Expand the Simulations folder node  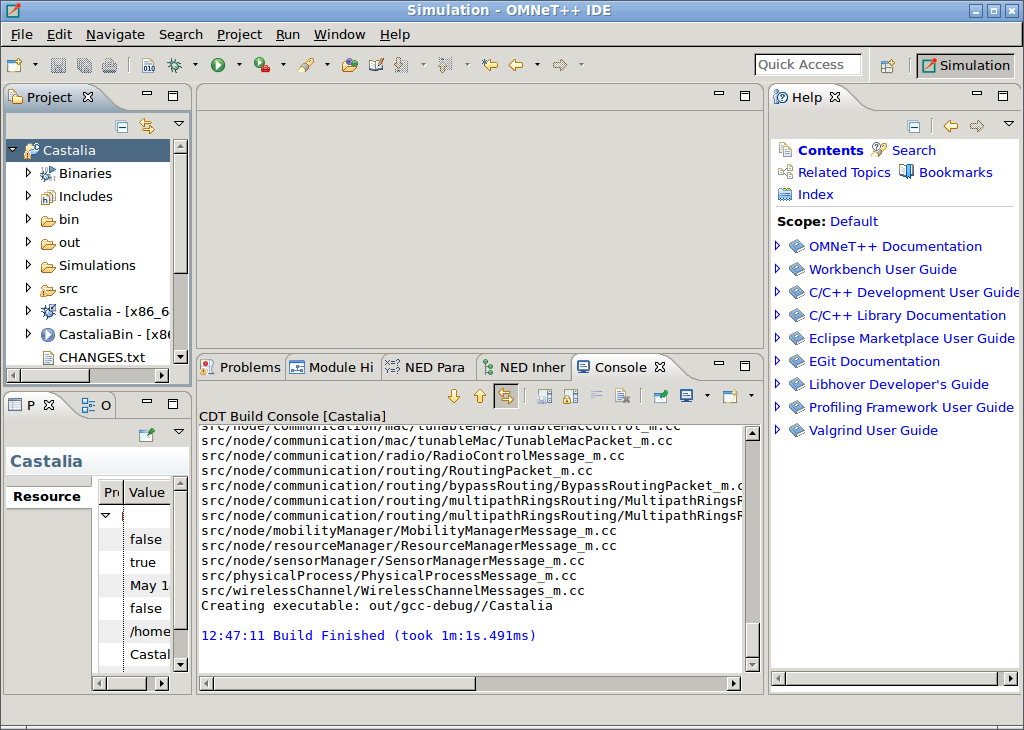[x=28, y=264]
